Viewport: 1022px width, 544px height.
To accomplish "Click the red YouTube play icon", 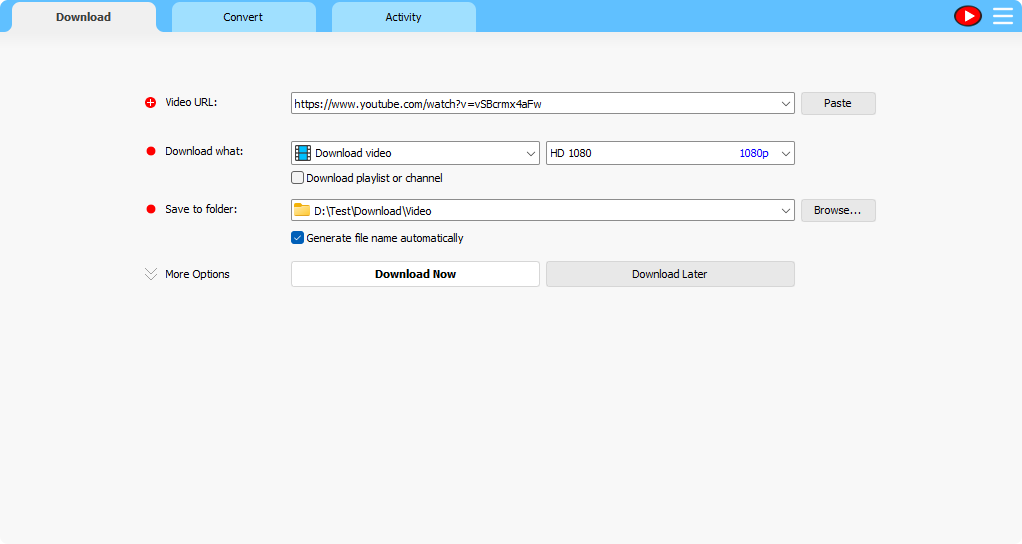I will [967, 16].
